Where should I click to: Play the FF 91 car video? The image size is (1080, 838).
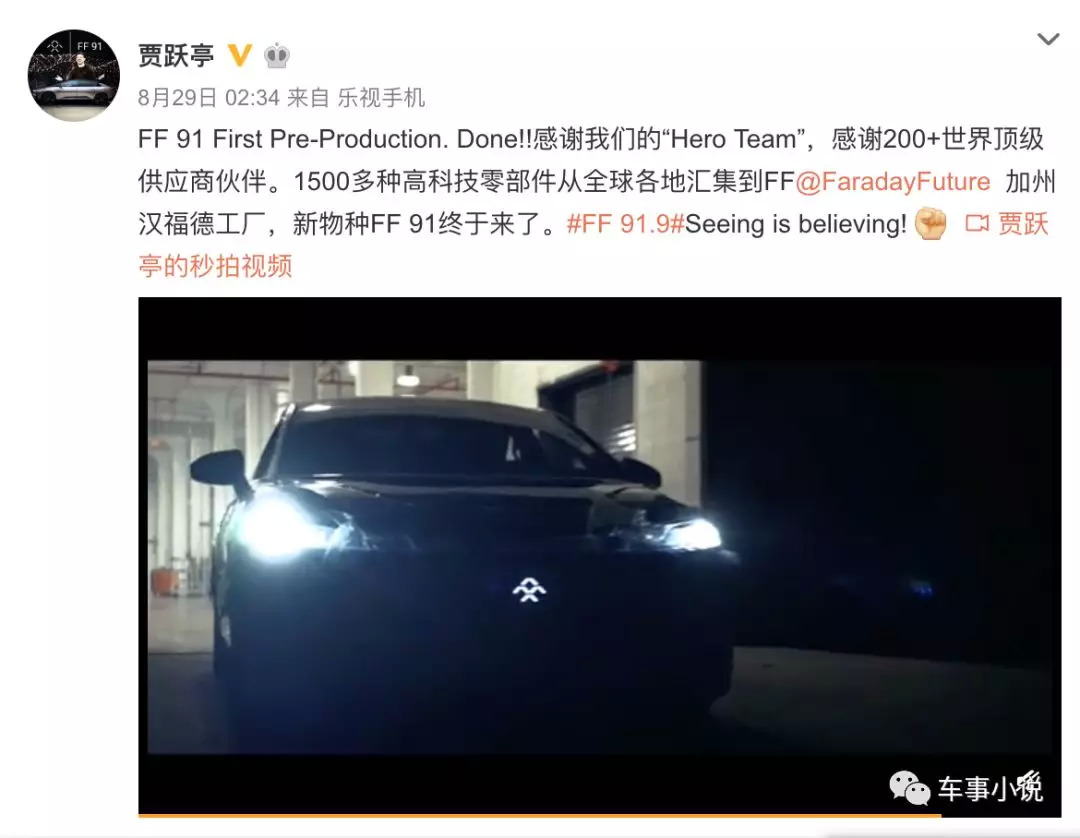[599, 556]
